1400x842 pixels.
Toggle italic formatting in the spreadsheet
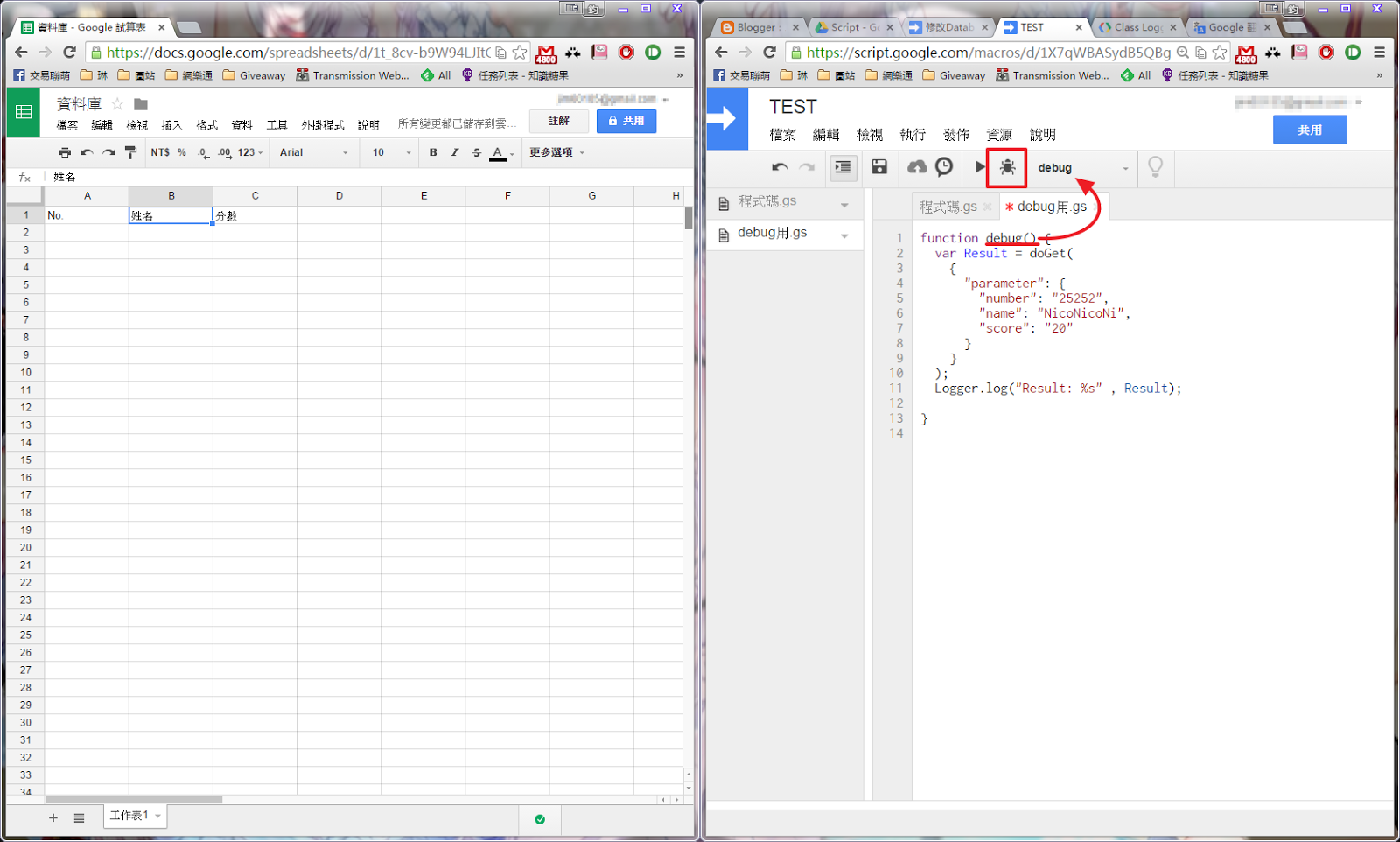pos(454,152)
